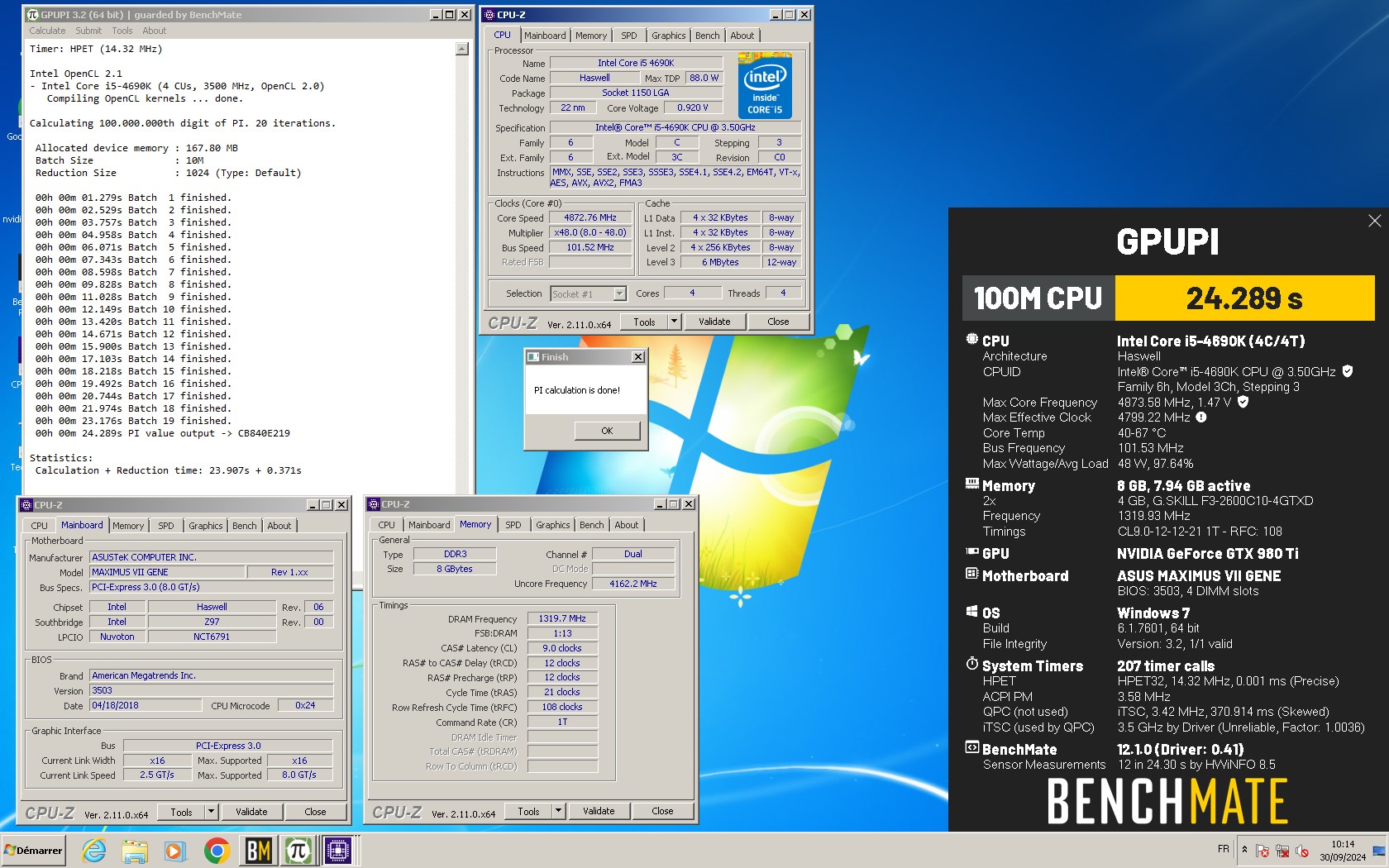Click the Intel inside Core i5 logo

(765, 85)
